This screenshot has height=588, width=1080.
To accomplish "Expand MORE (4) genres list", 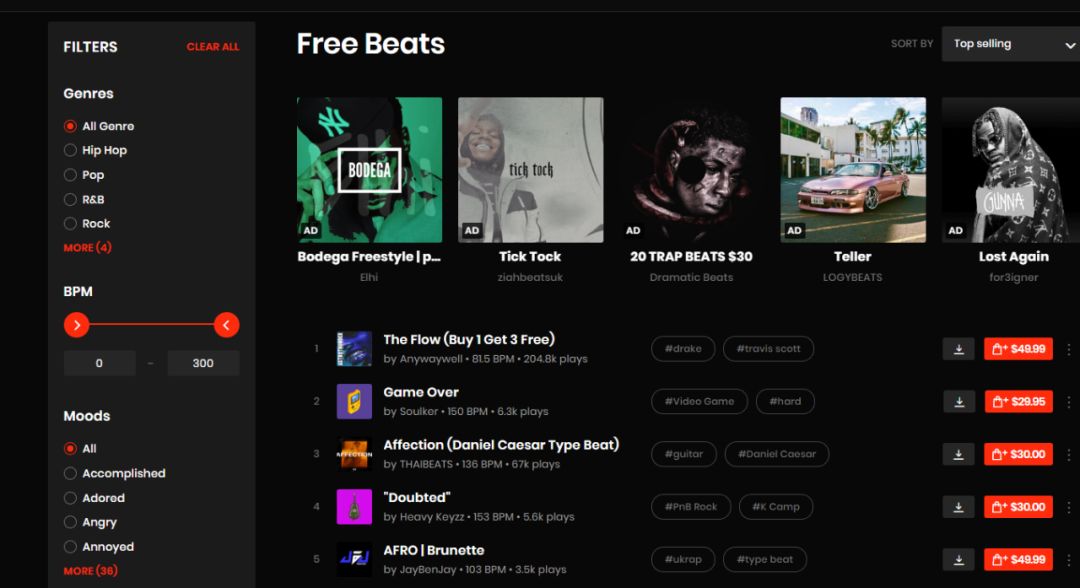I will point(87,247).
